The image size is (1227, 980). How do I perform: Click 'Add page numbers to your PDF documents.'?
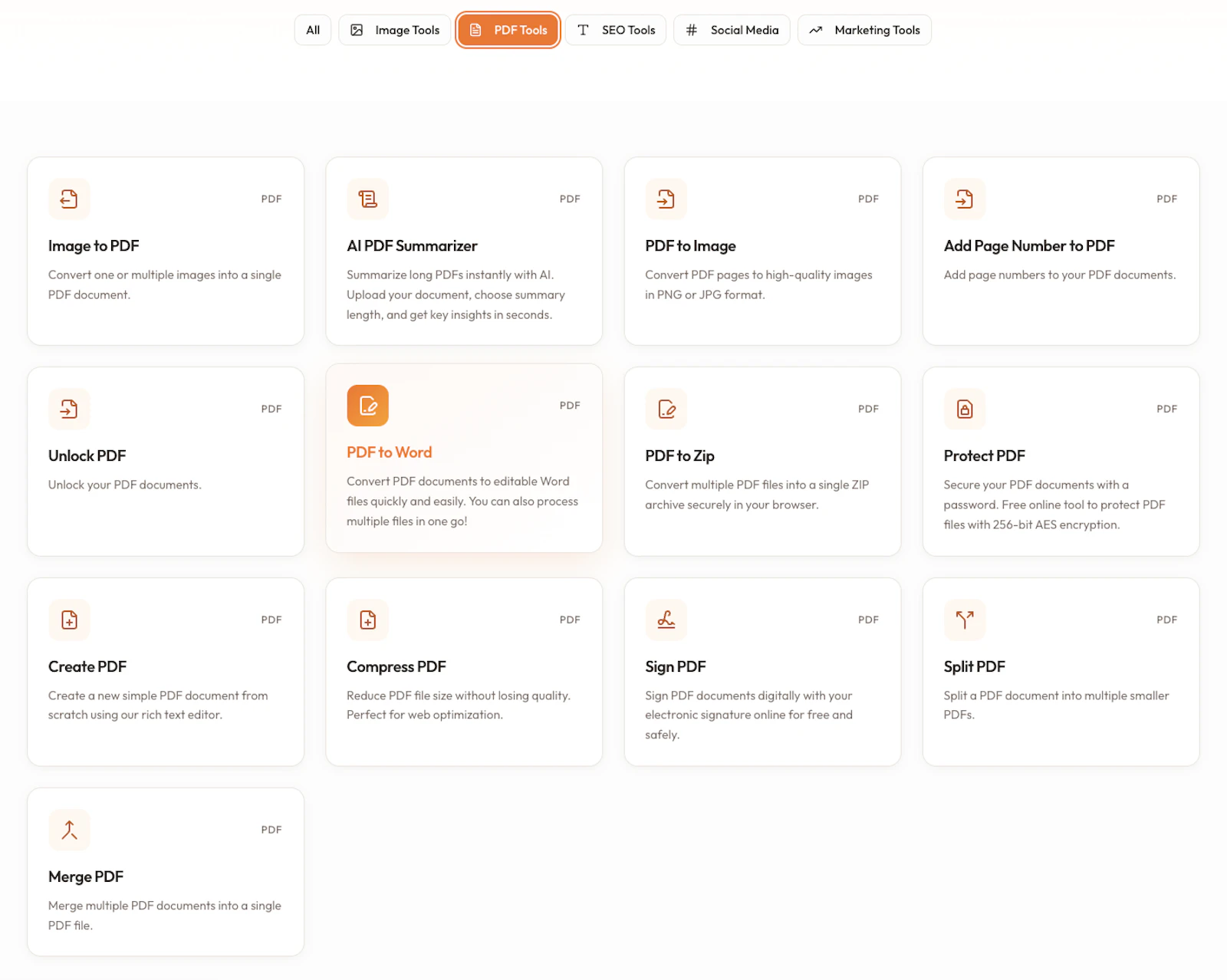pyautogui.click(x=1060, y=275)
